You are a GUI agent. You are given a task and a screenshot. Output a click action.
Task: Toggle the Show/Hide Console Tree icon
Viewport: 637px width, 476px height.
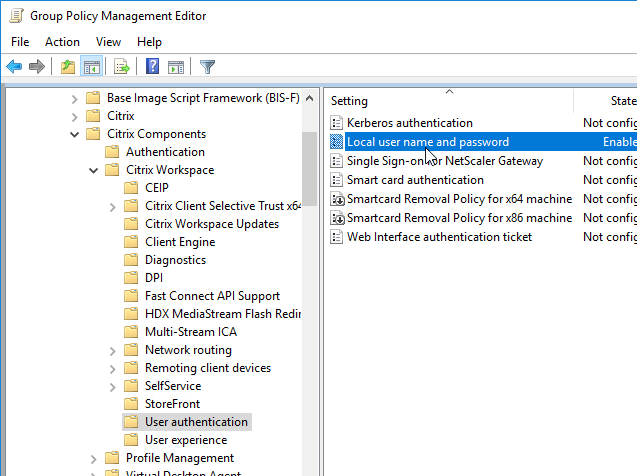pyautogui.click(x=91, y=67)
